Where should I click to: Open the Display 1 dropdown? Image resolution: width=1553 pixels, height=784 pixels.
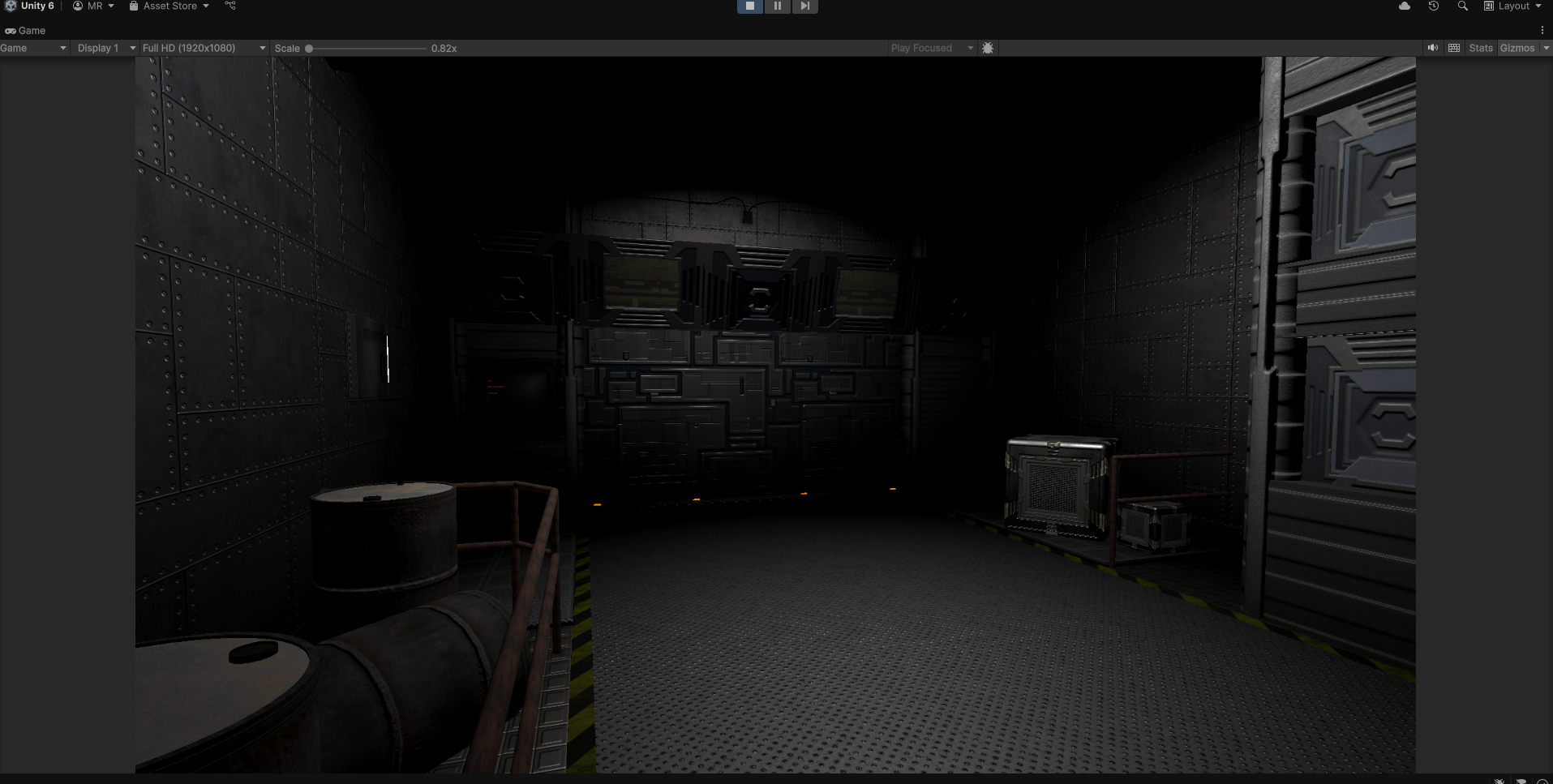(105, 48)
